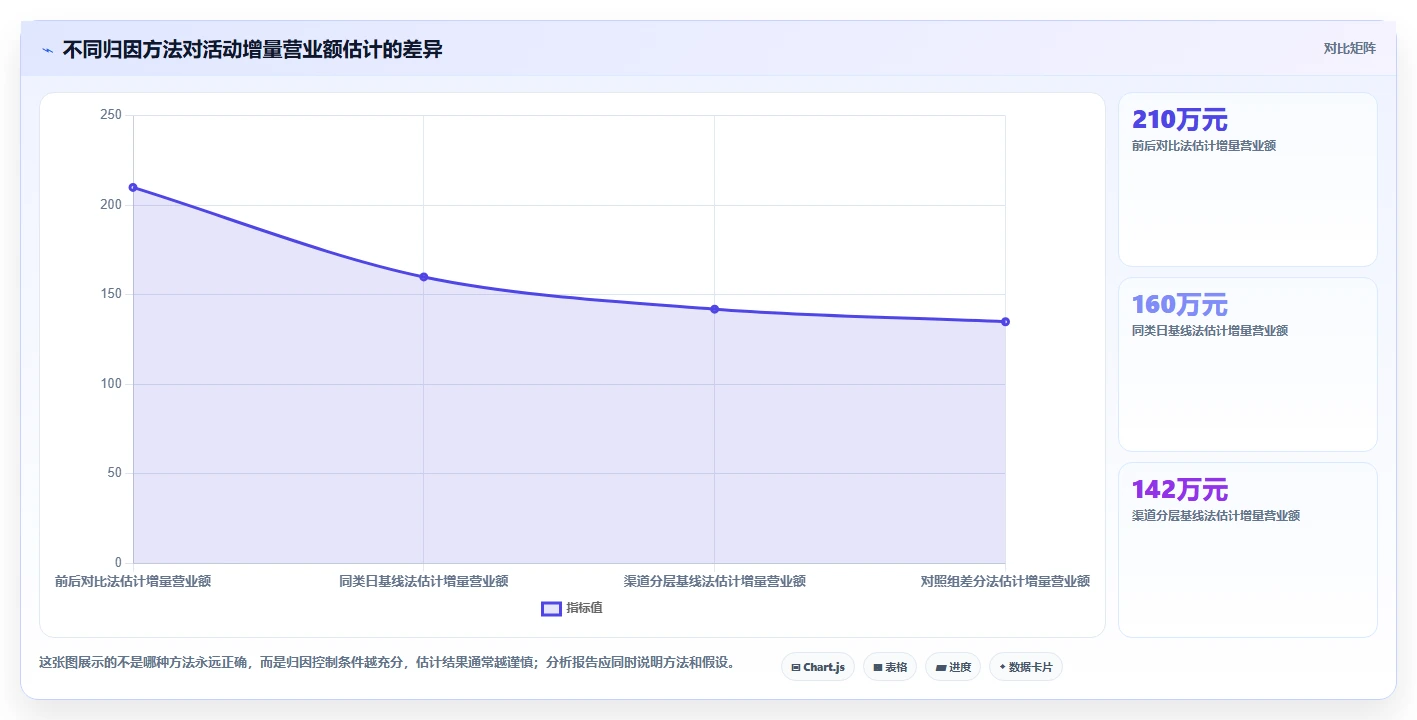This screenshot has width=1417, height=720.
Task: Click the y-axis value 100
Action: coord(111,384)
